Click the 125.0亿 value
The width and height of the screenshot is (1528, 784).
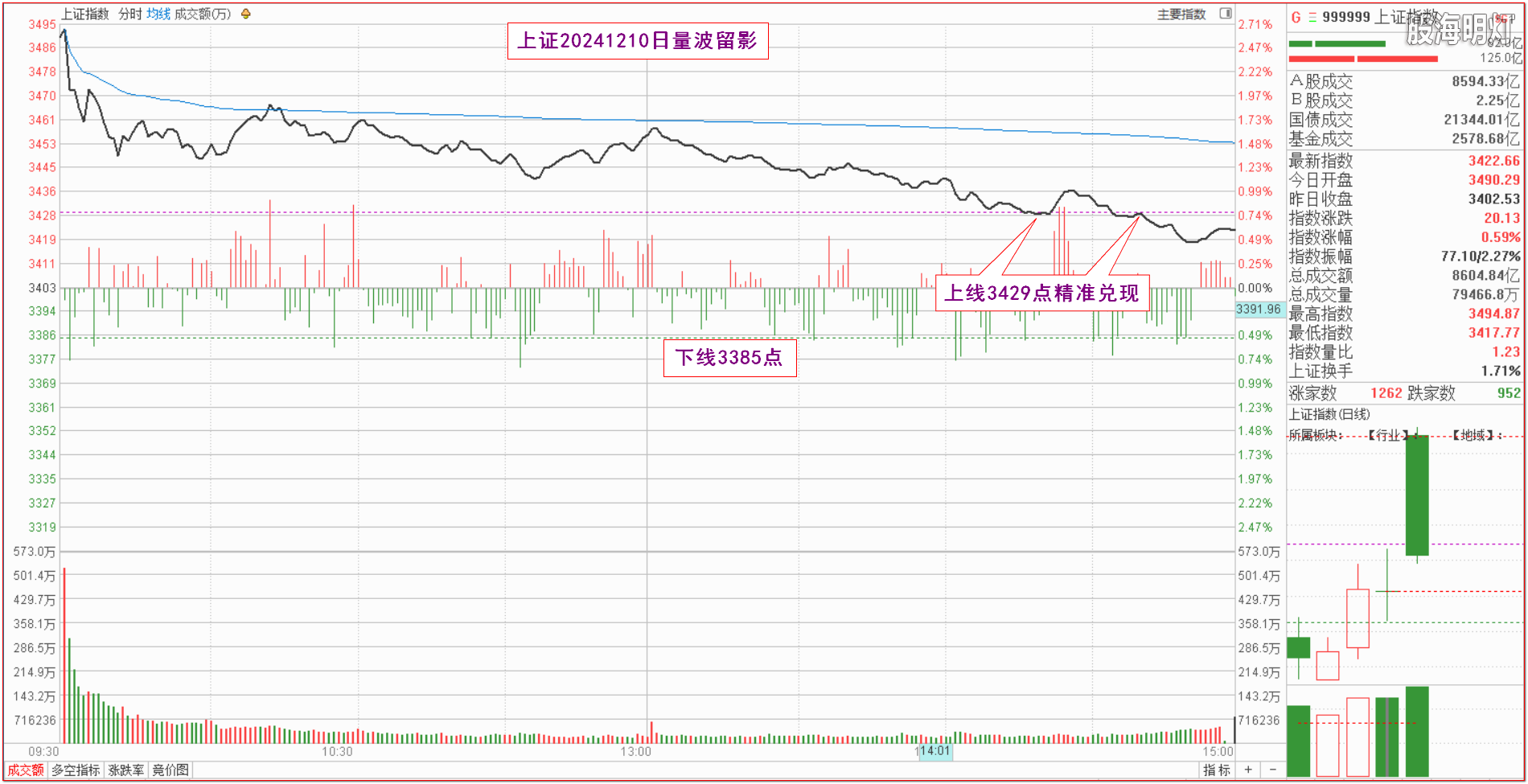point(1501,58)
